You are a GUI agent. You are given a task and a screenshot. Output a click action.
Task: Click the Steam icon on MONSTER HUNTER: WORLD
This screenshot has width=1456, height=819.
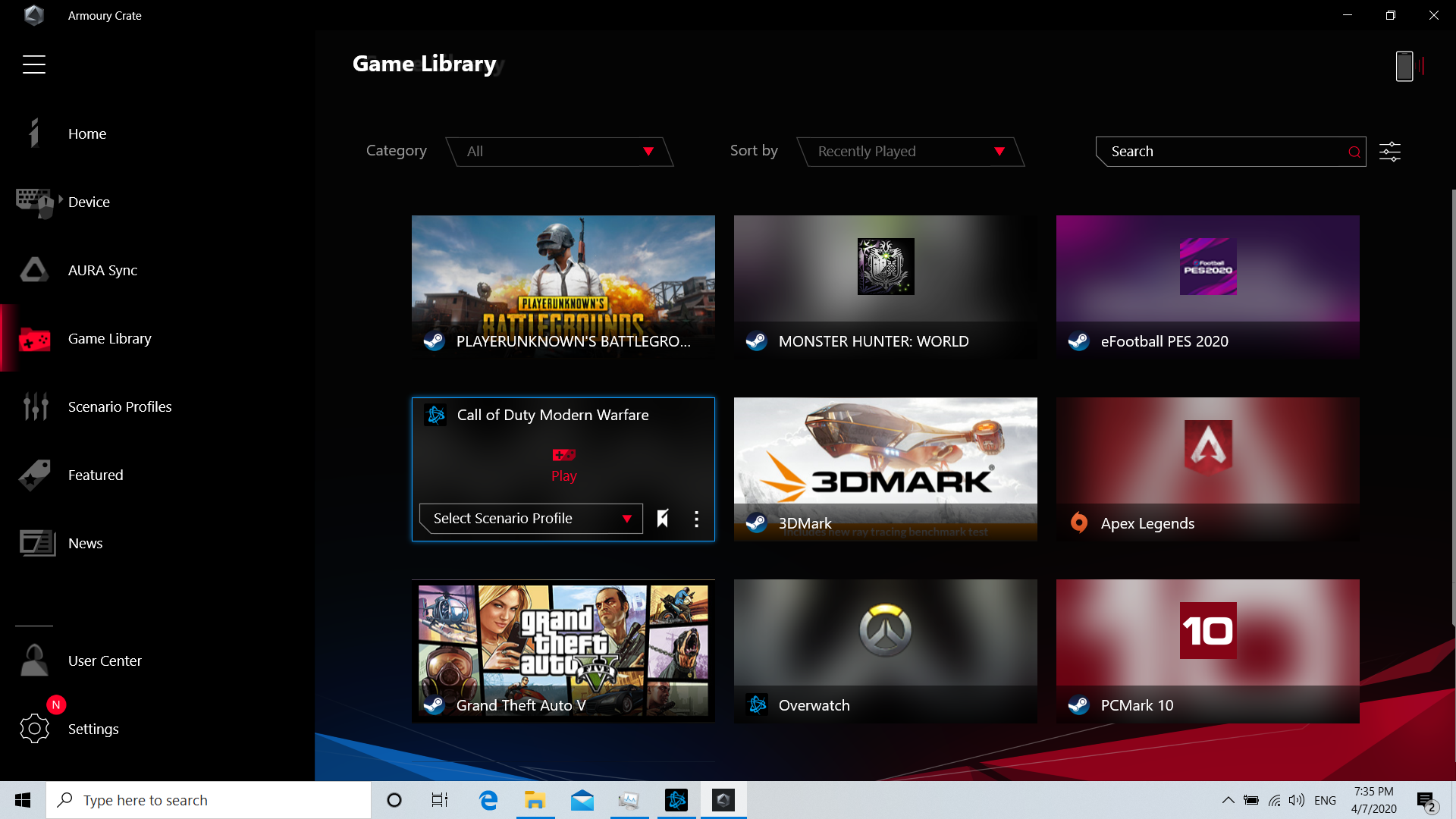pos(756,340)
